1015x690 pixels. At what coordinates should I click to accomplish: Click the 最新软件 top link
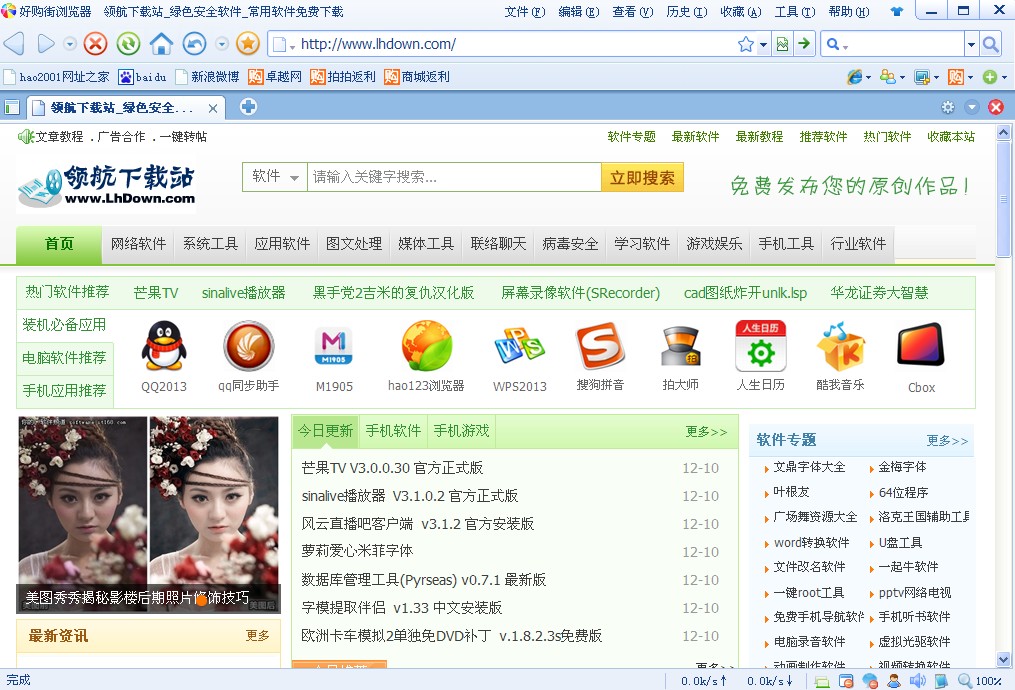click(x=695, y=137)
